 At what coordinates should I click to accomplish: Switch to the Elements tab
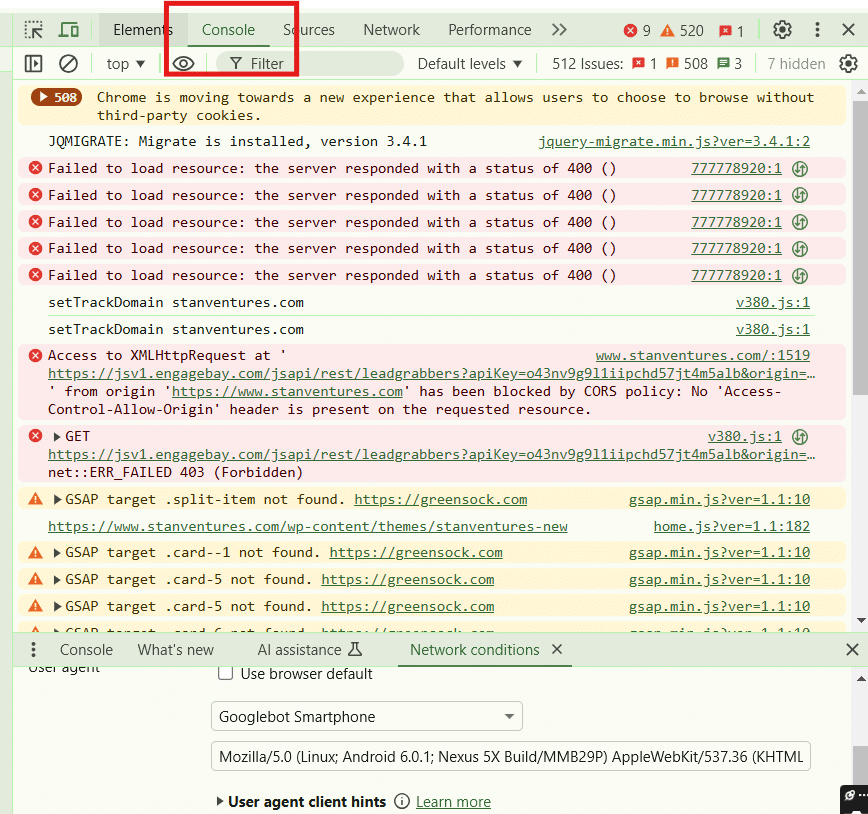pyautogui.click(x=143, y=30)
